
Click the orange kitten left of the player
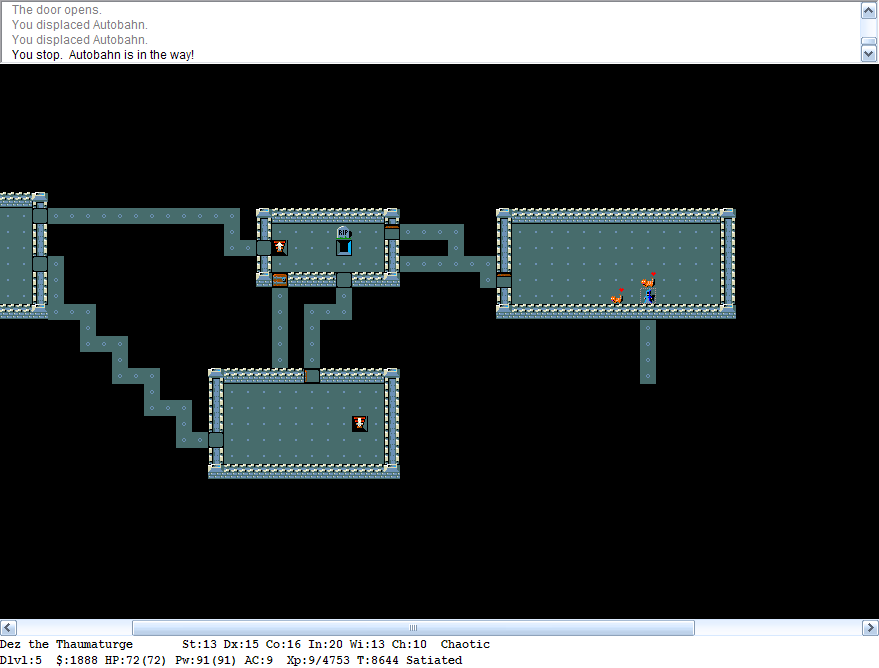(x=617, y=296)
